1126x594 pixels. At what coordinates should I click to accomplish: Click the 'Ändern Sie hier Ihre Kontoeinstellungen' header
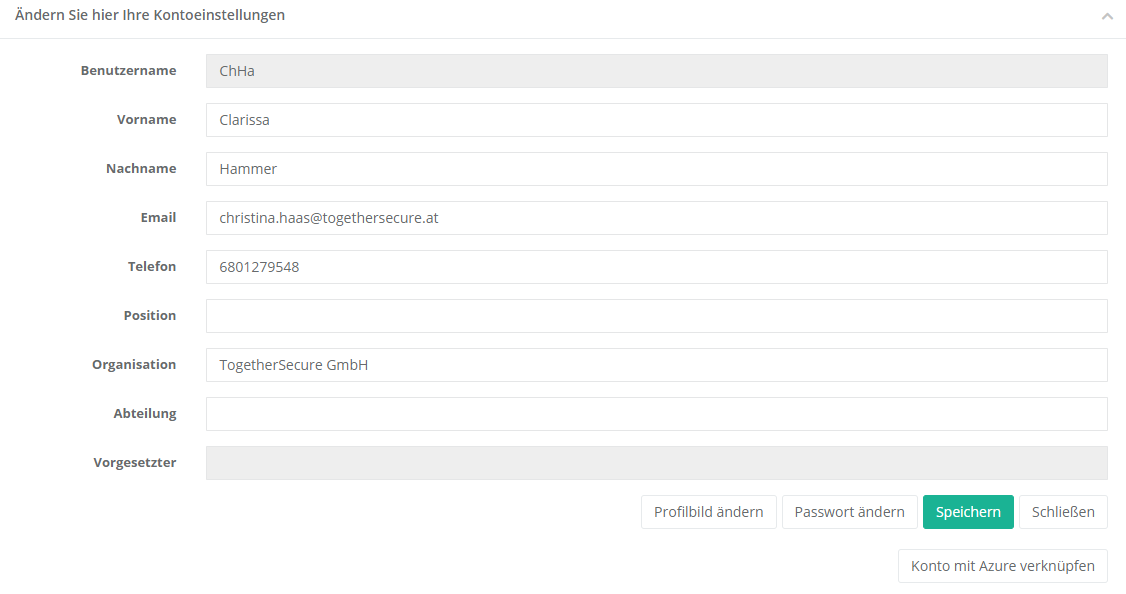coord(150,15)
